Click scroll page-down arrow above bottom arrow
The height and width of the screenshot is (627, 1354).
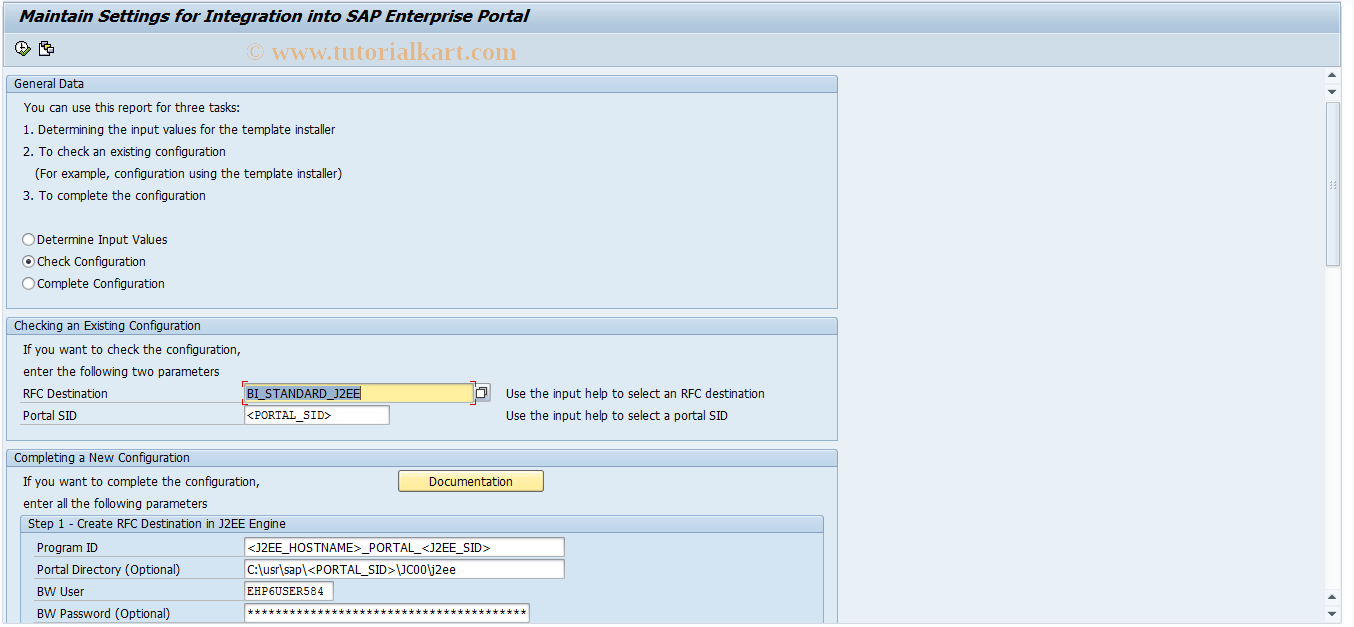click(x=1332, y=596)
